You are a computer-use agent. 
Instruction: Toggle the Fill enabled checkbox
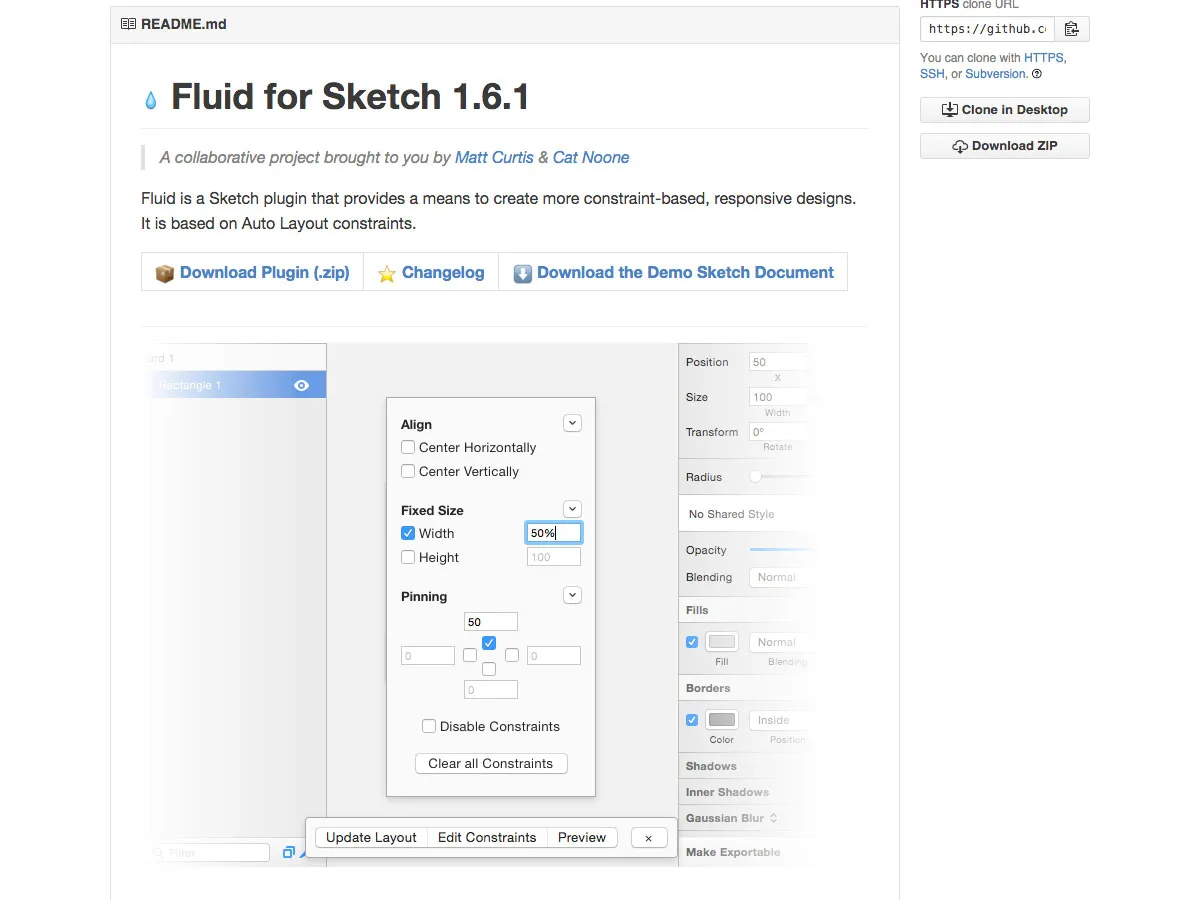pos(692,642)
